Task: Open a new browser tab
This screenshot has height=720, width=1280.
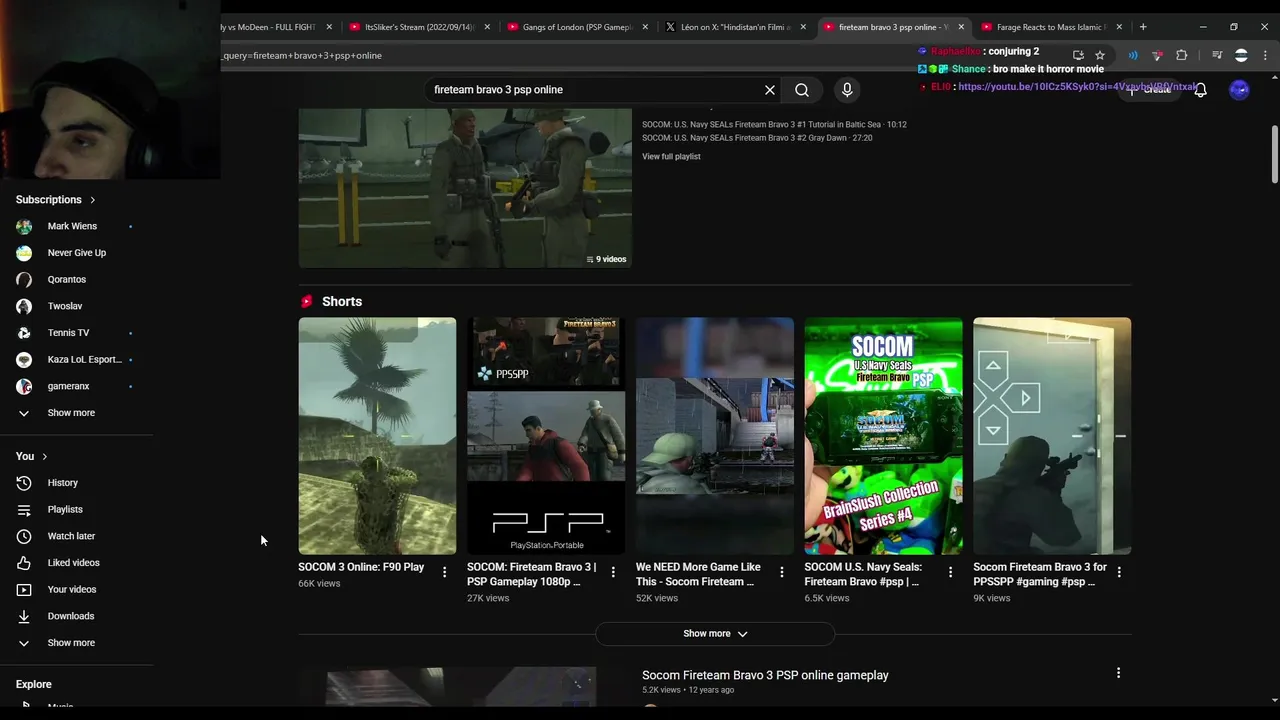Action: point(1143,27)
